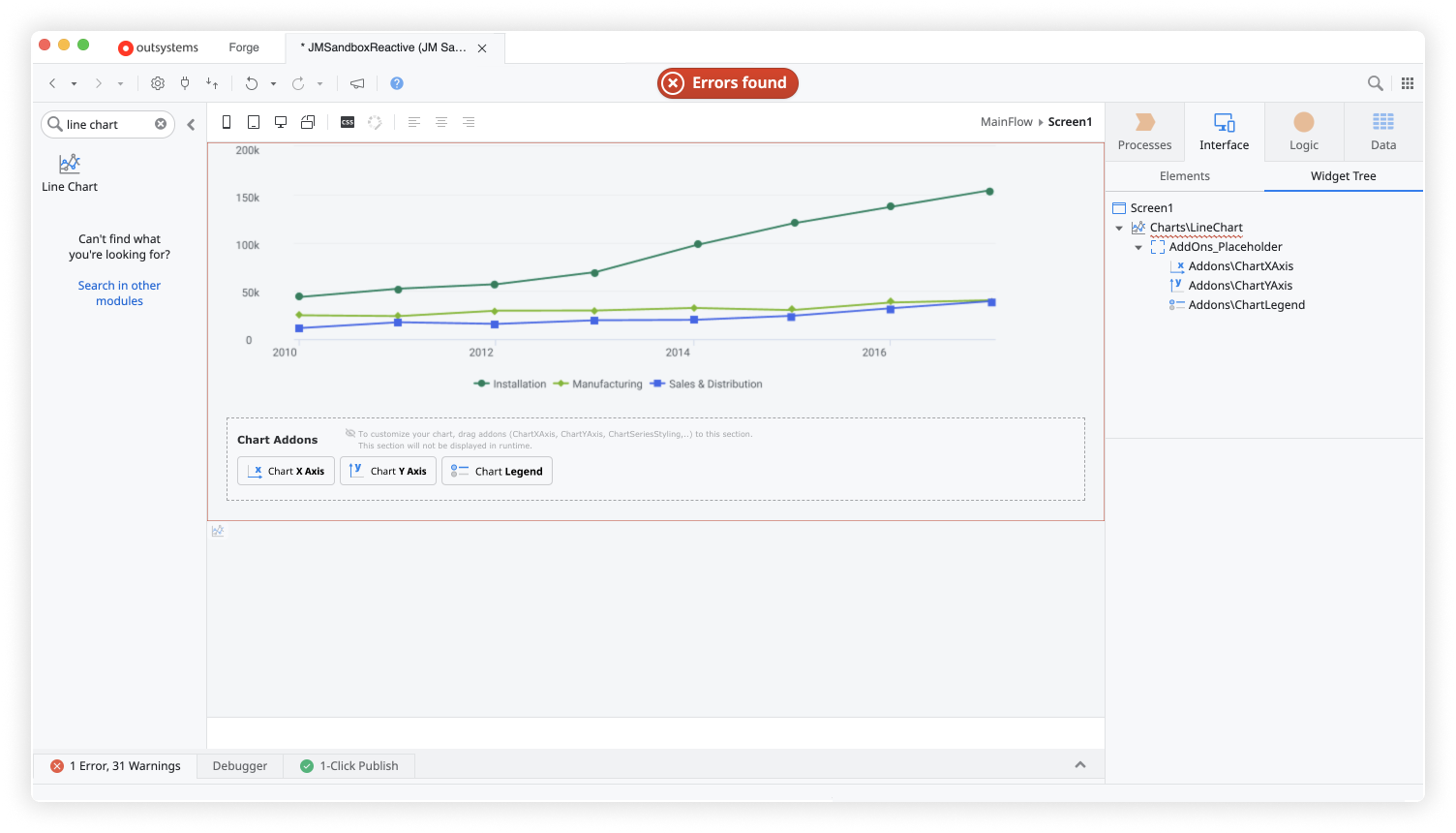The height and width of the screenshot is (833, 1456).
Task: Click the redo icon
Action: [298, 83]
